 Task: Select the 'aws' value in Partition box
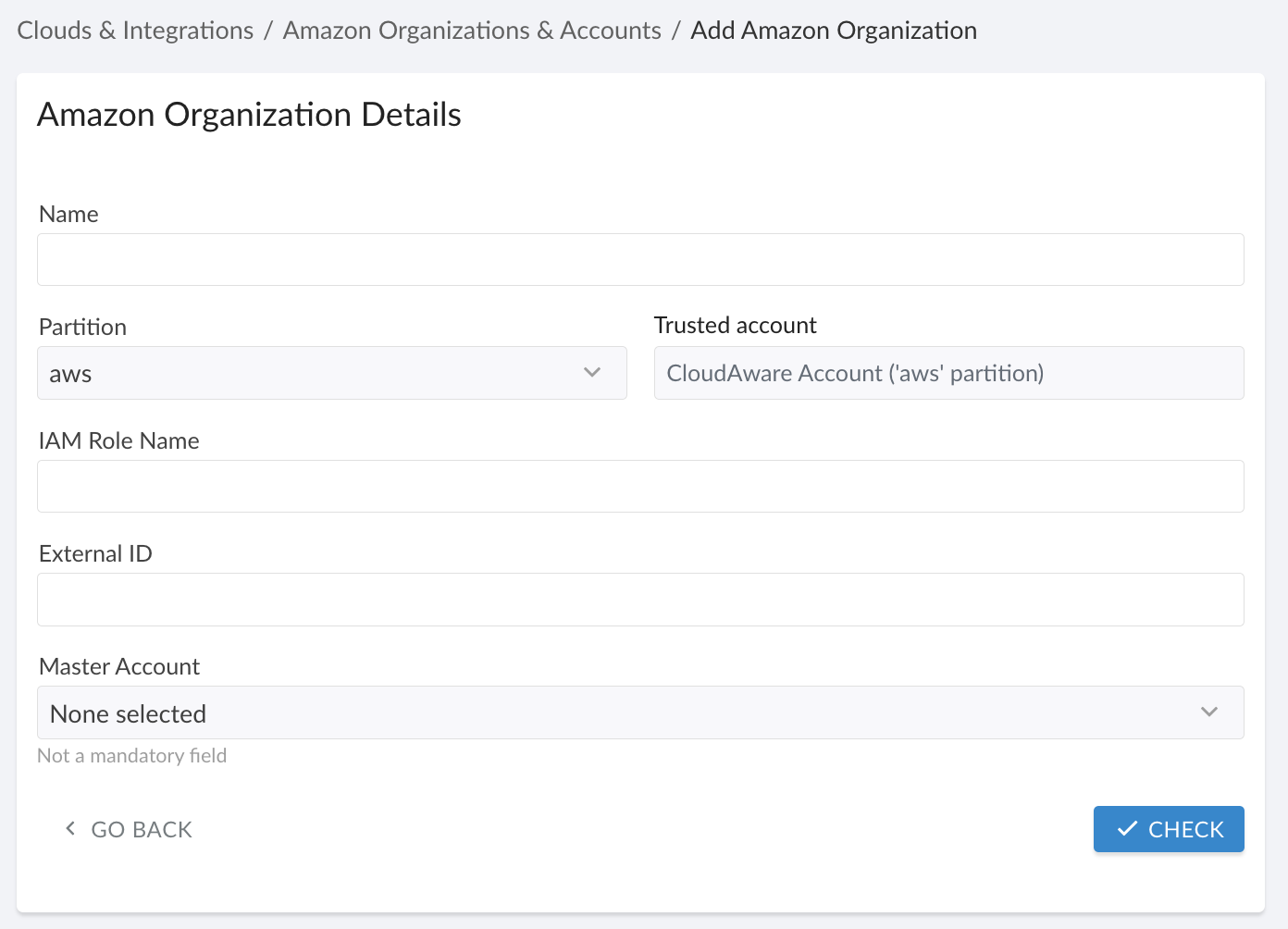(71, 375)
